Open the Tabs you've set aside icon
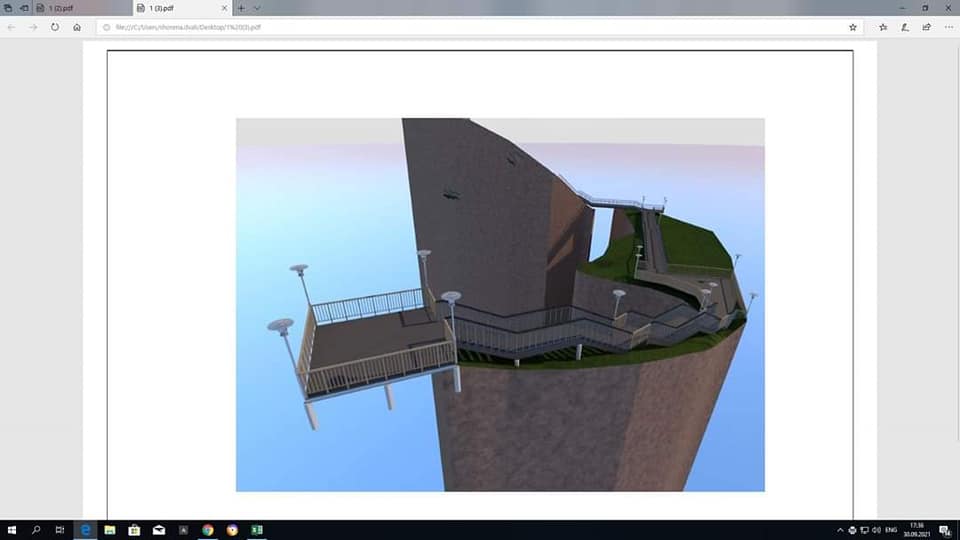Viewport: 960px width, 540px height. pos(8,8)
